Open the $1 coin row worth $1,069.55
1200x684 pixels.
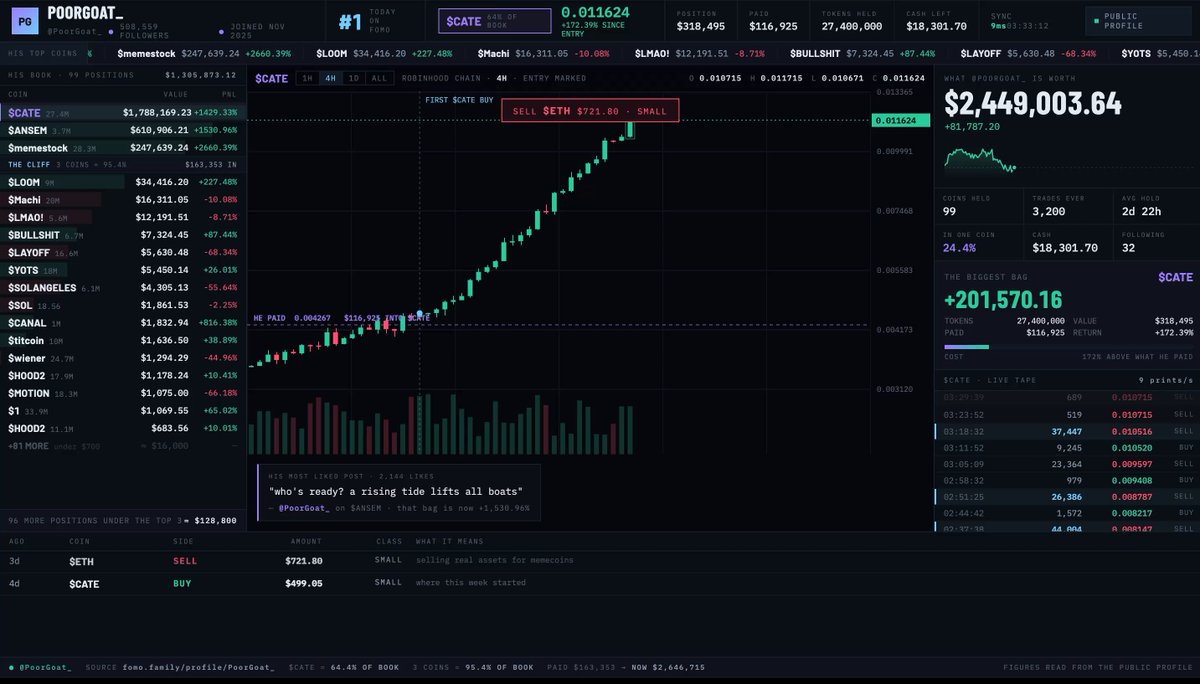pyautogui.click(x=123, y=410)
